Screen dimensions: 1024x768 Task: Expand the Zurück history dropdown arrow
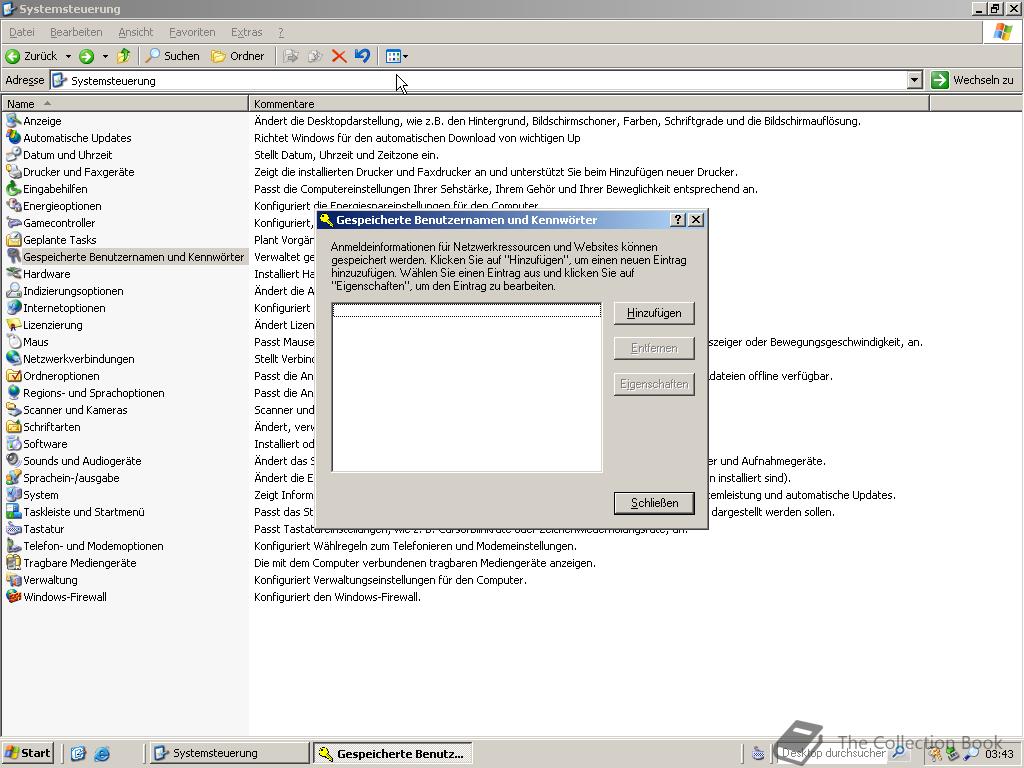(68, 57)
